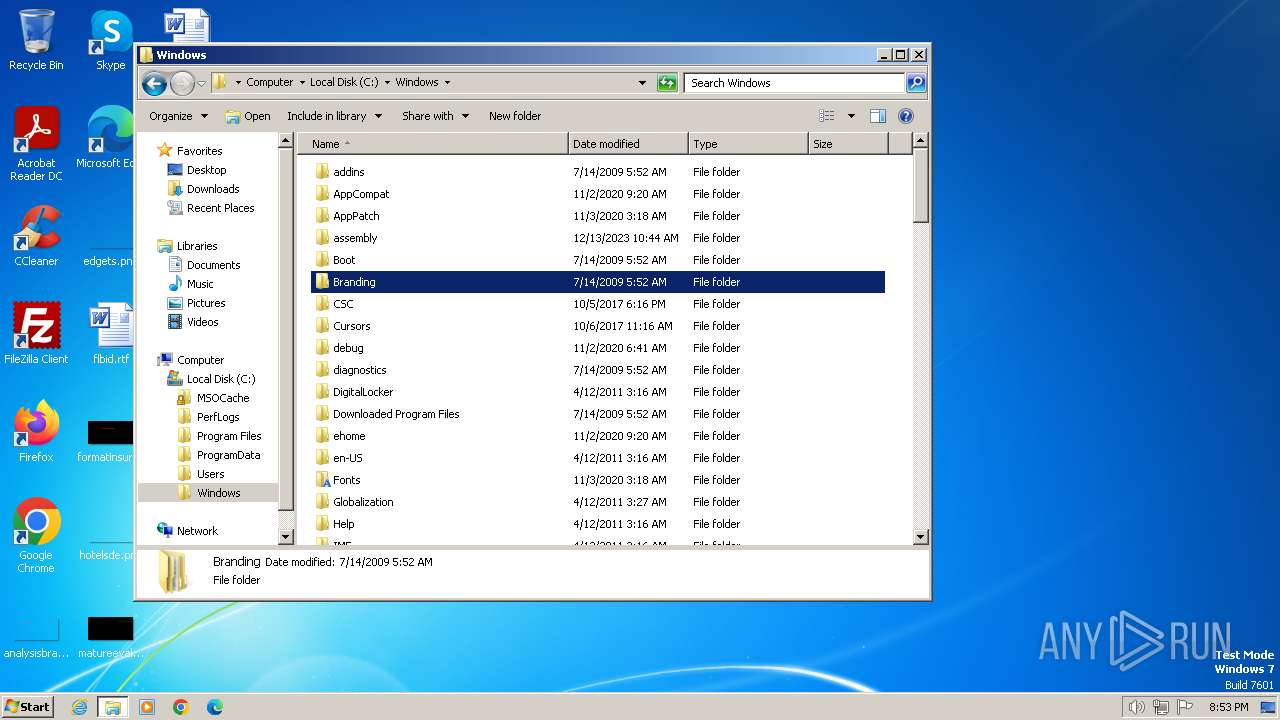Open Chrome from the taskbar
The image size is (1280, 720).
pyautogui.click(x=181, y=707)
